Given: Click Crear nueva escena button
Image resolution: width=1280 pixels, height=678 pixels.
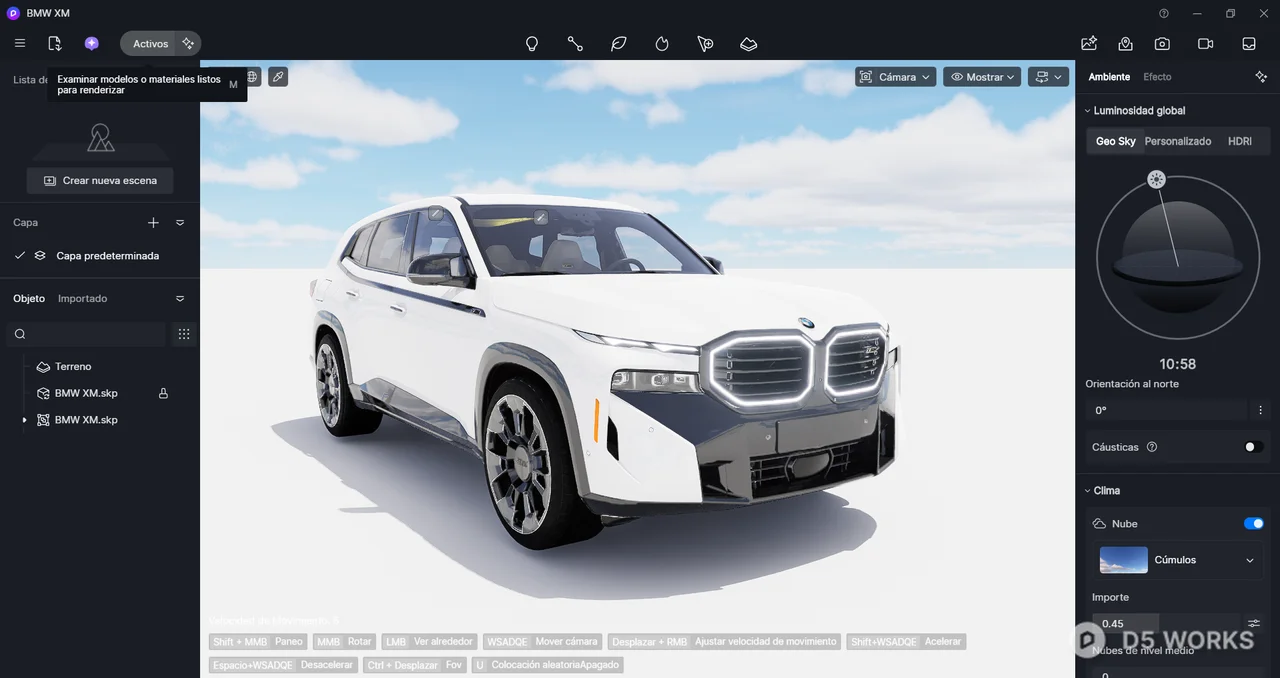Looking at the screenshot, I should pyautogui.click(x=100, y=180).
